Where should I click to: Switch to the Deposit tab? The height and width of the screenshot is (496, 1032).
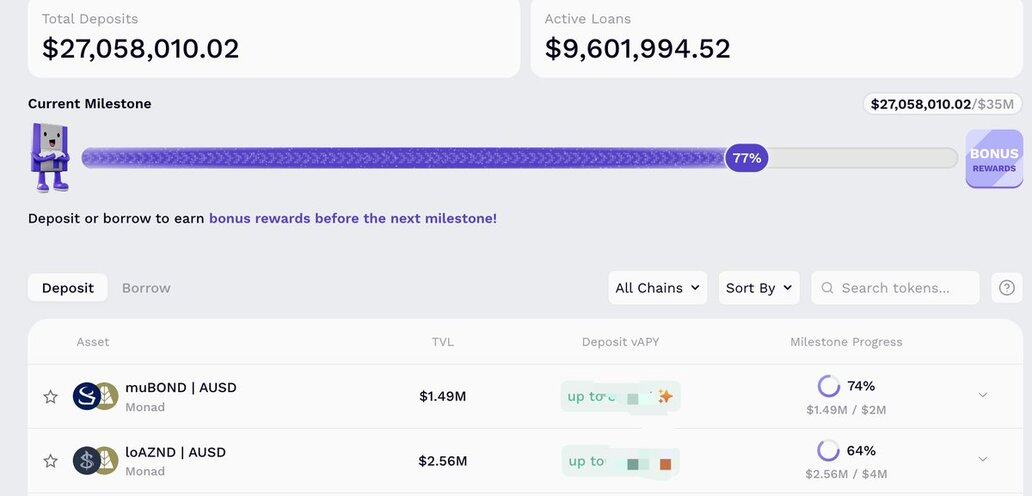coord(68,288)
